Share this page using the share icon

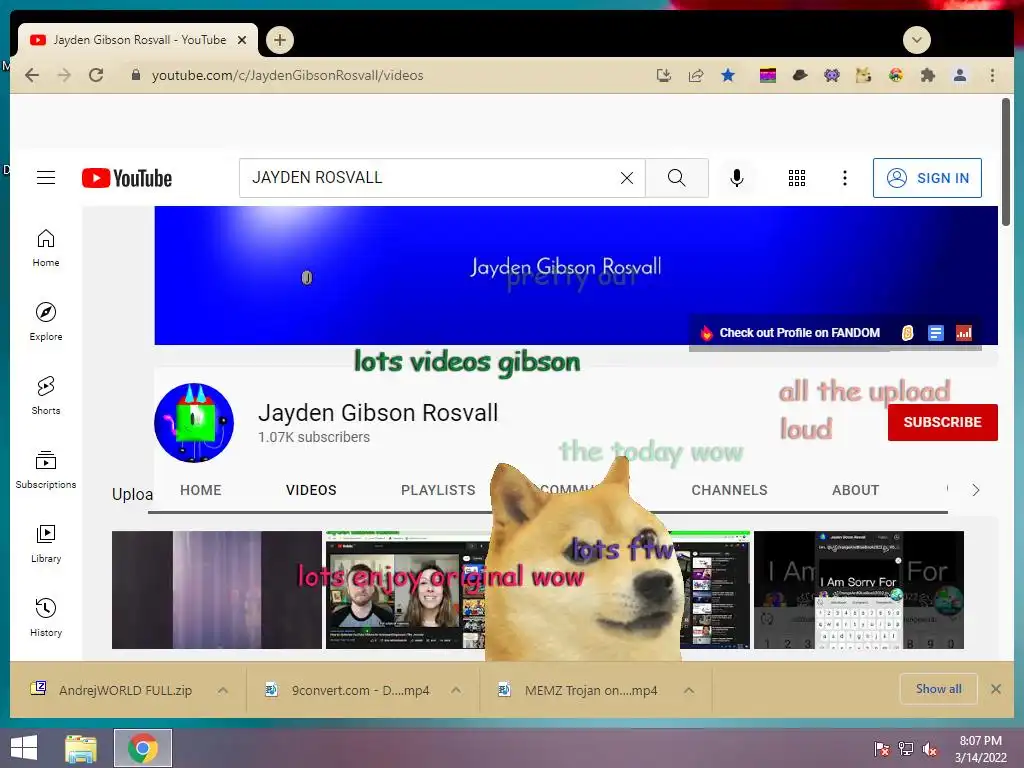click(x=696, y=75)
